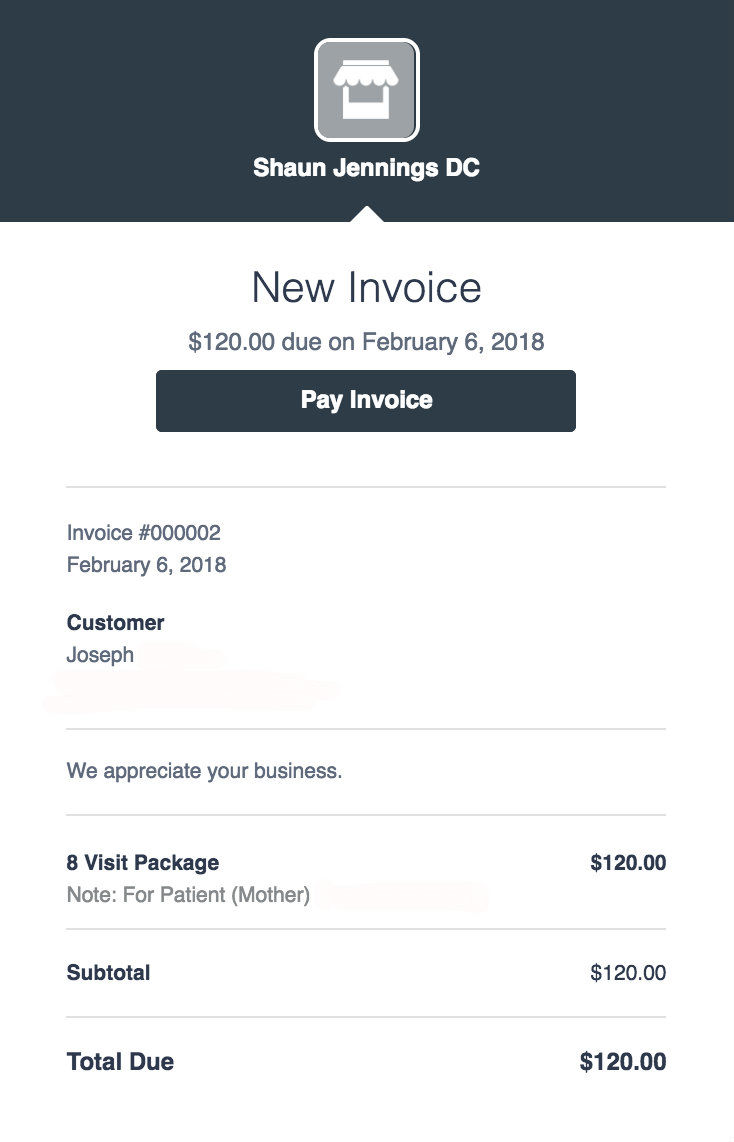734x1142 pixels.
Task: Click the Note: For Patient (Mother) text
Action: pos(188,895)
